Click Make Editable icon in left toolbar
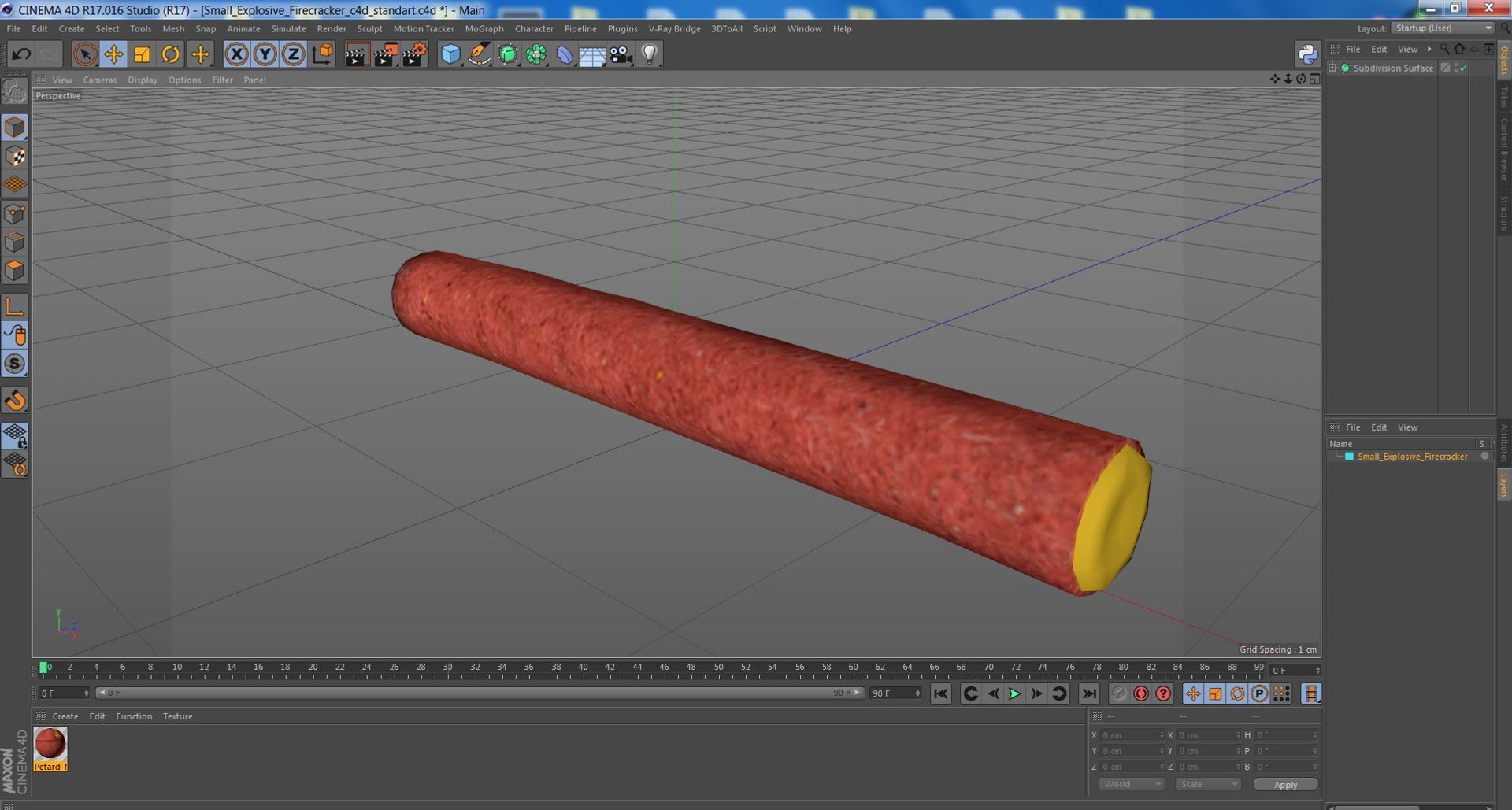The height and width of the screenshot is (810, 1512). (14, 92)
